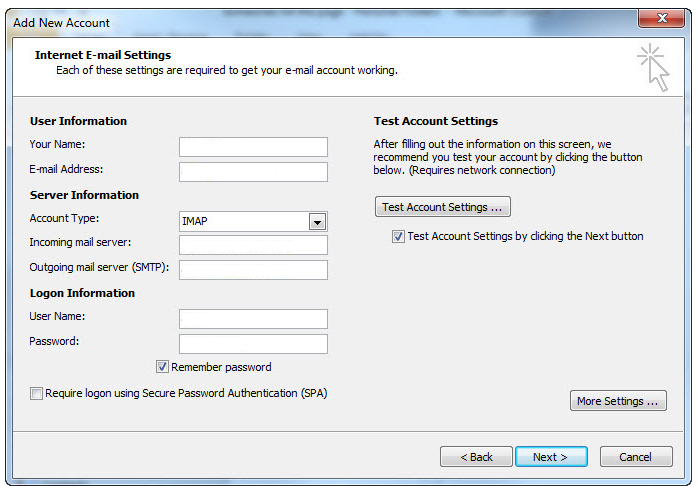Screen dimensions: 698x491
Task: Click the Outgoing mail server (SMTP) field
Action: [x=253, y=270]
